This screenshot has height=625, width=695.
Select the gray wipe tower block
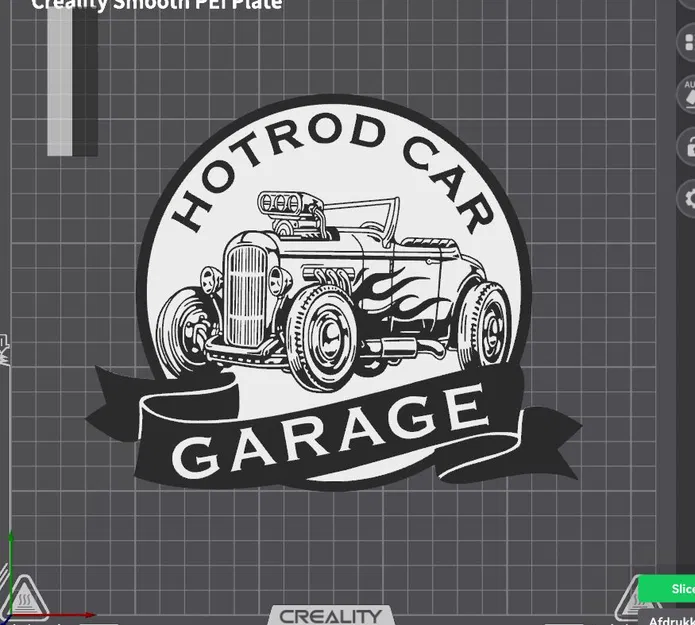point(73,82)
